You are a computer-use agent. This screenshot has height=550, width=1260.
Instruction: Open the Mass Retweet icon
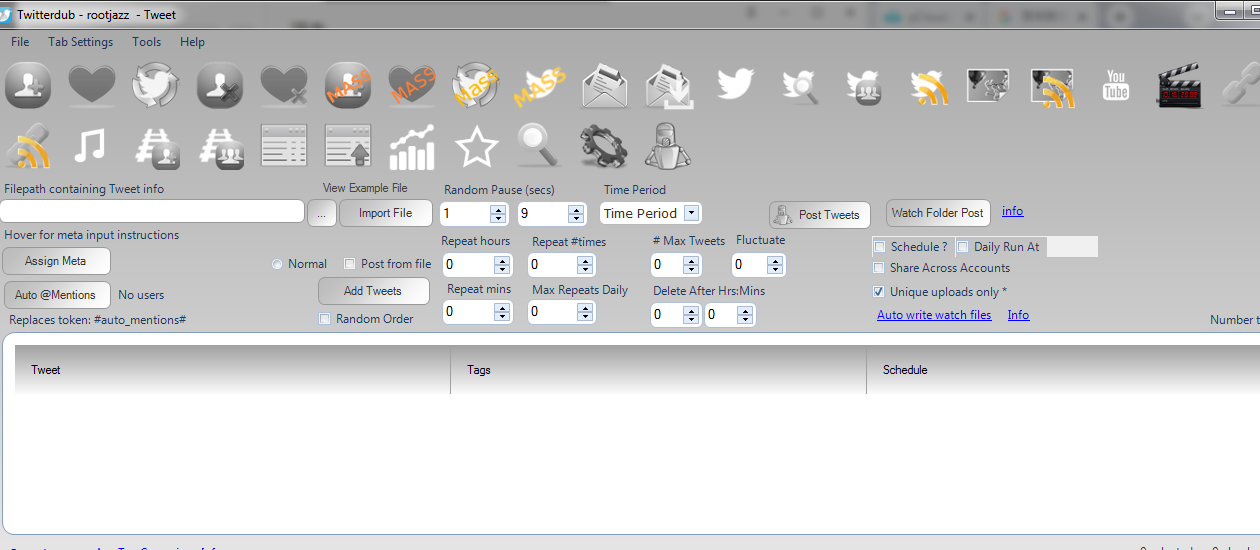click(x=476, y=85)
